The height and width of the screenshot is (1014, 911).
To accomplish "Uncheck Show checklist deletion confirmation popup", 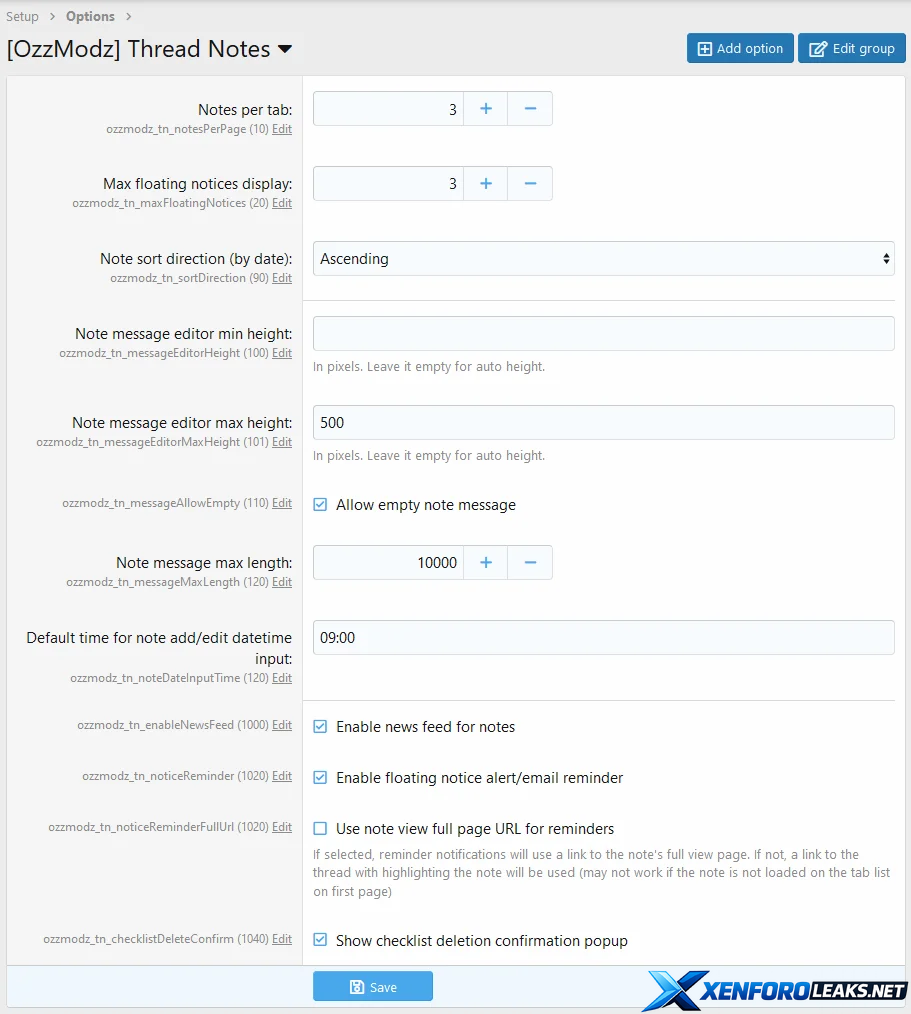I will (320, 940).
